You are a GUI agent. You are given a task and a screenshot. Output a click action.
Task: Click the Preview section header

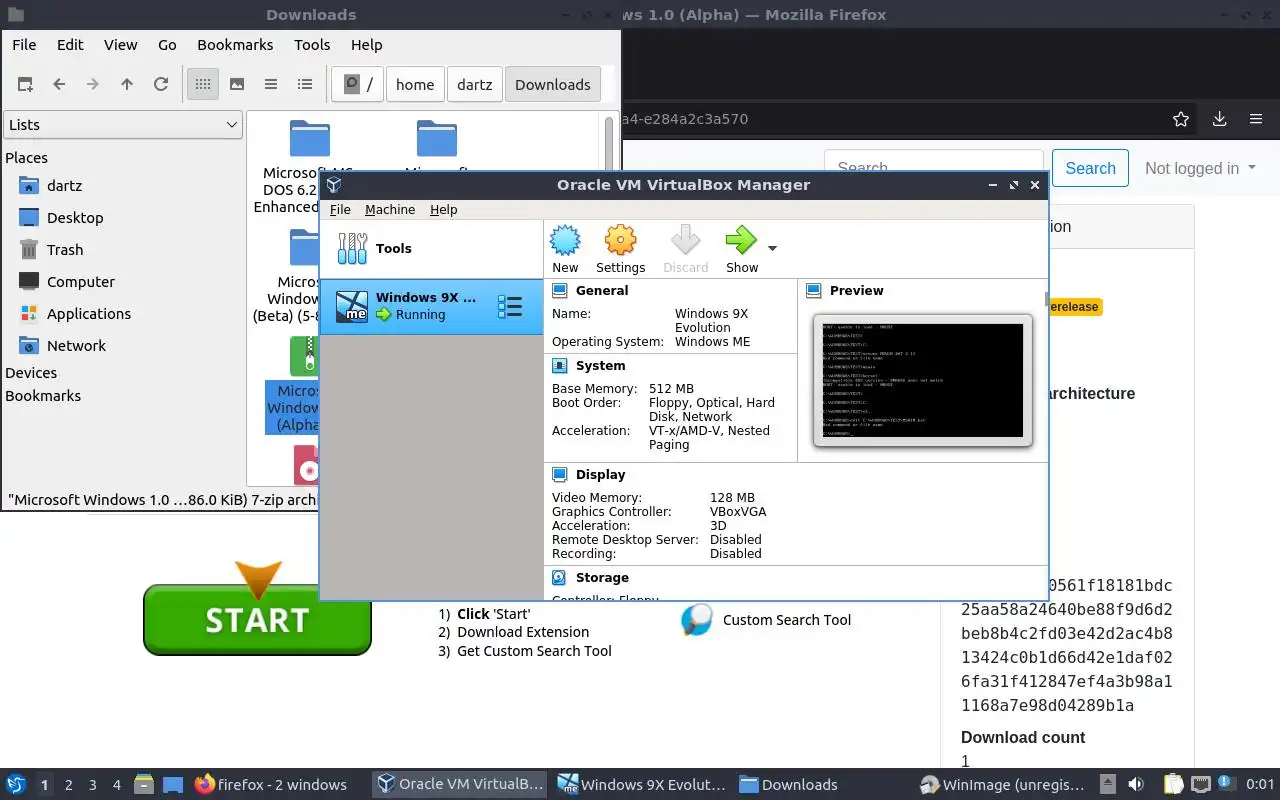[856, 291]
